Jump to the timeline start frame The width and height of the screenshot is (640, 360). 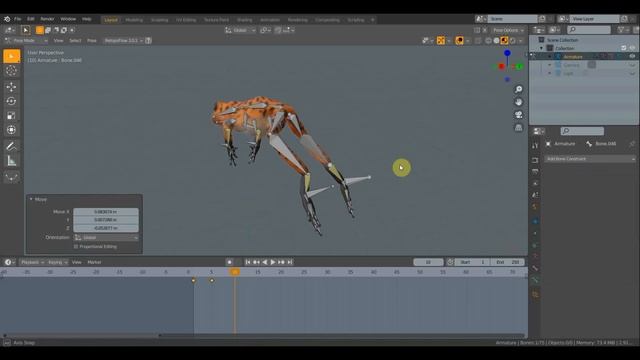(x=248, y=262)
